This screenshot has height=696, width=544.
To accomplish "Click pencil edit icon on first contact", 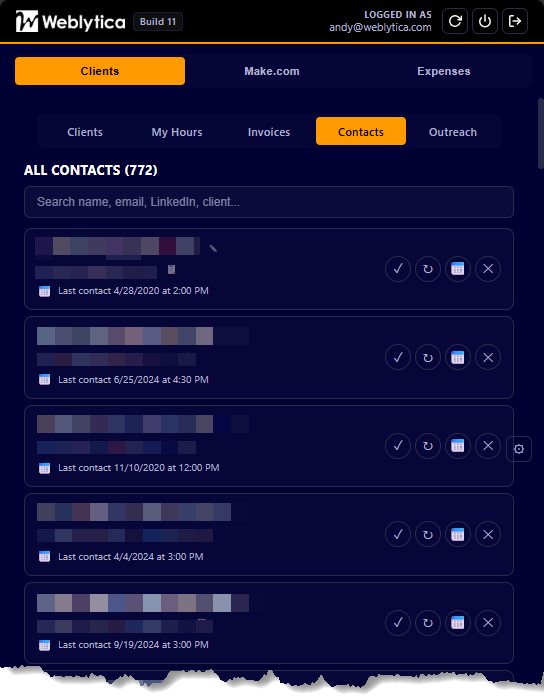I will pos(213,249).
